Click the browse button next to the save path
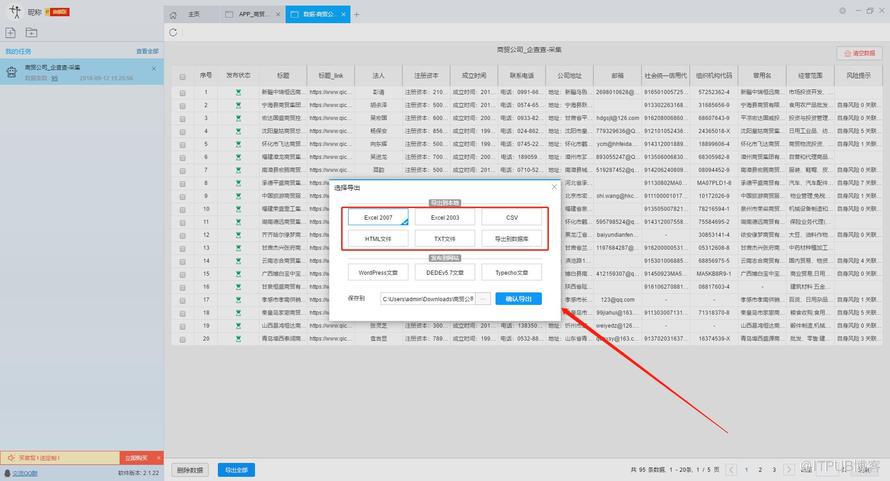 tap(483, 299)
